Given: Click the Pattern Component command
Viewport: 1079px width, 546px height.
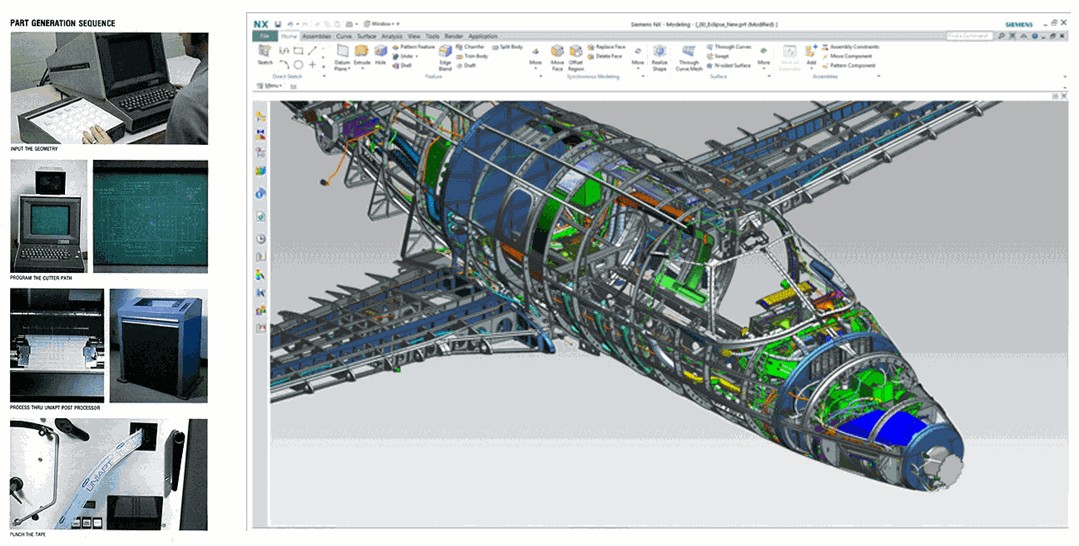Looking at the screenshot, I should (x=848, y=65).
